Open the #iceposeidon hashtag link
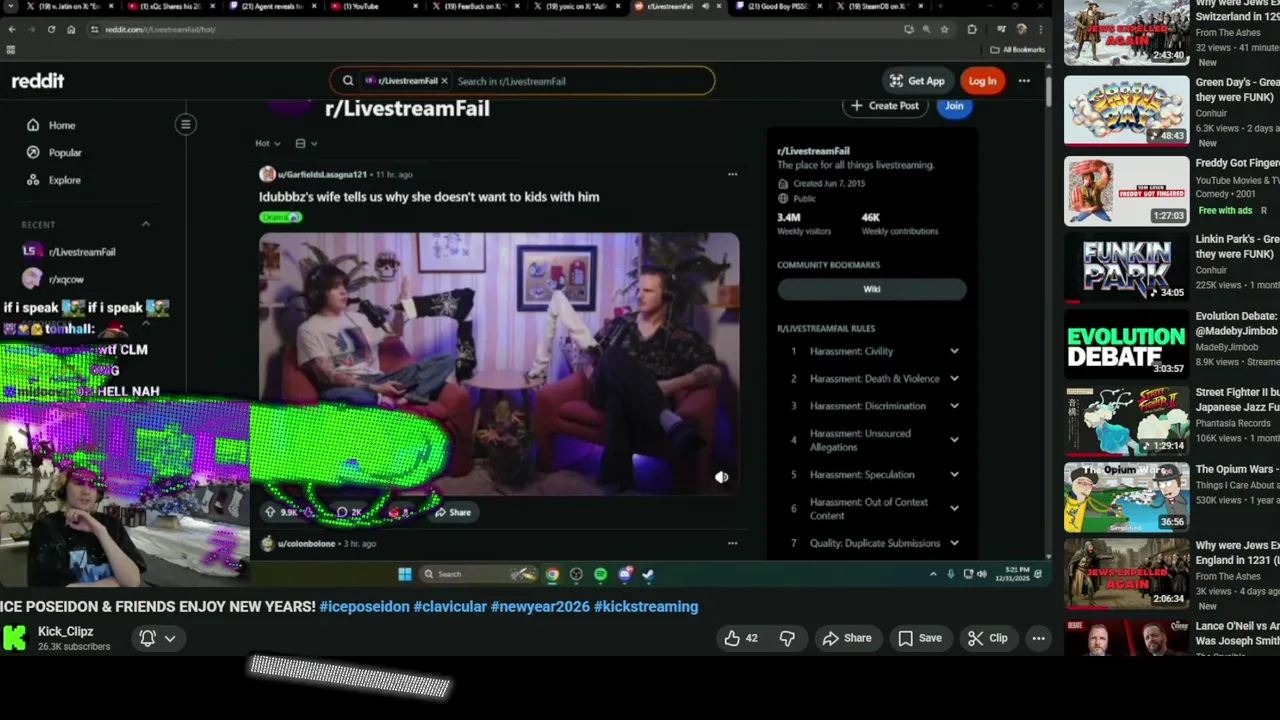The width and height of the screenshot is (1280, 720). 364,606
